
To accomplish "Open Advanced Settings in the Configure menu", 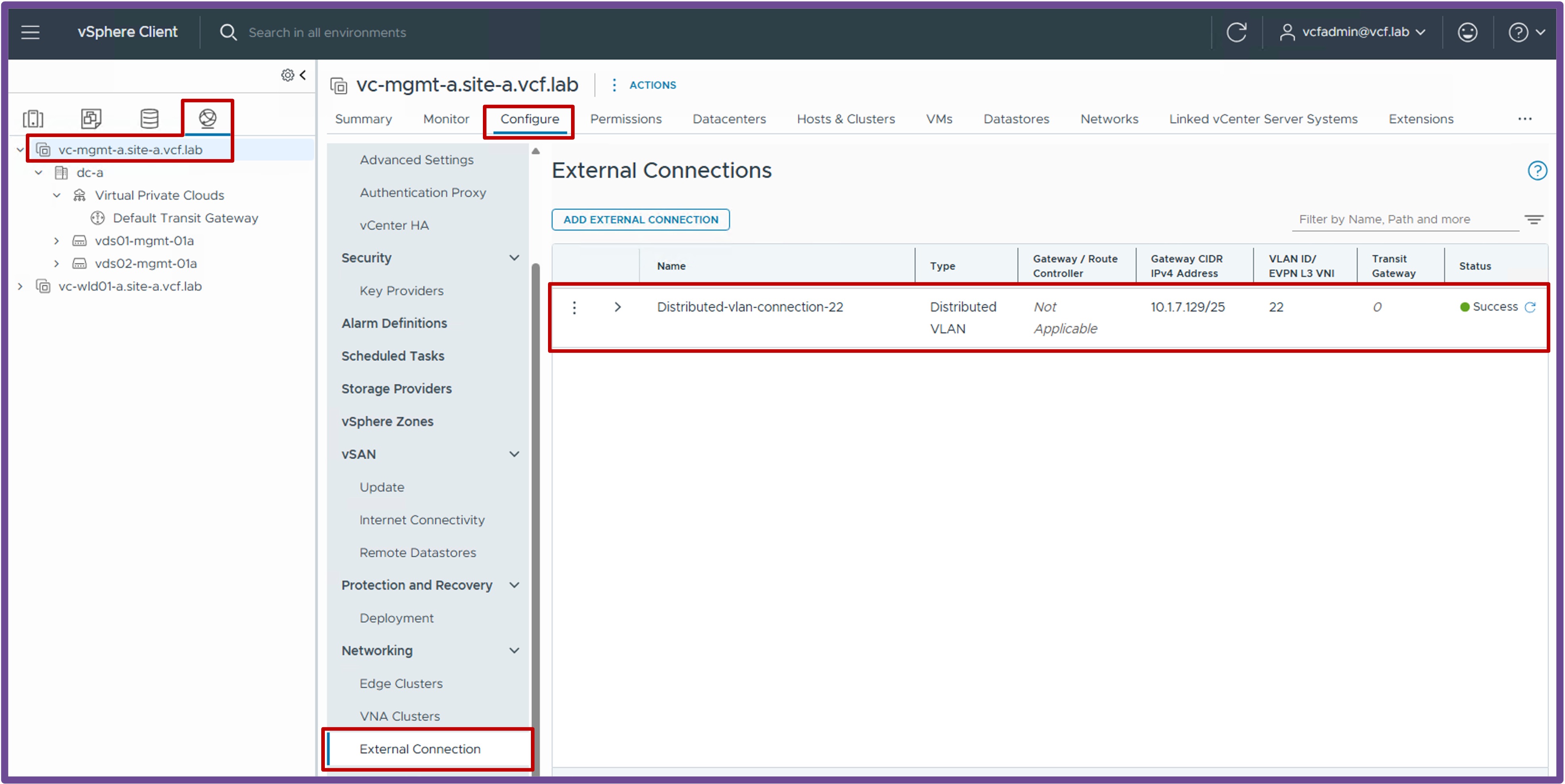I will 416,160.
